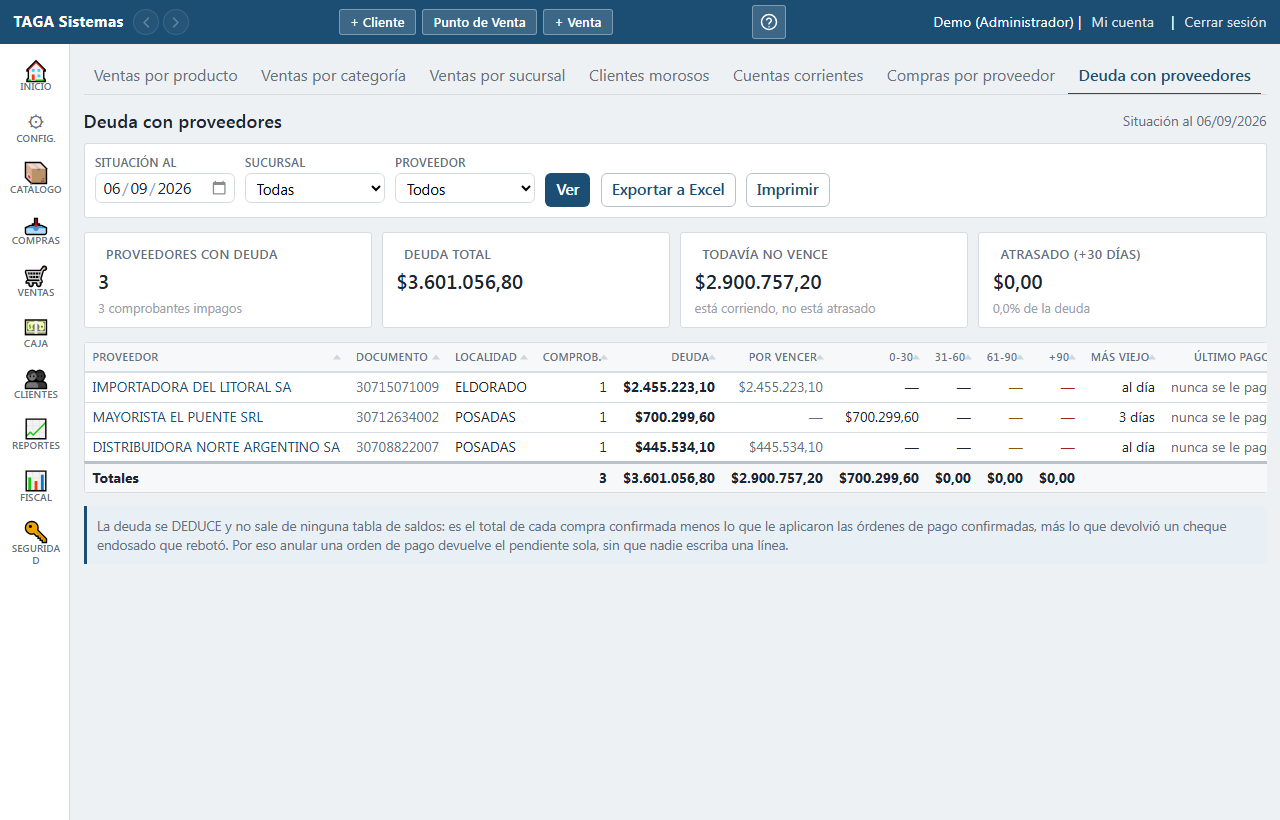Switch to Cuentas corrientes tab

tap(798, 75)
